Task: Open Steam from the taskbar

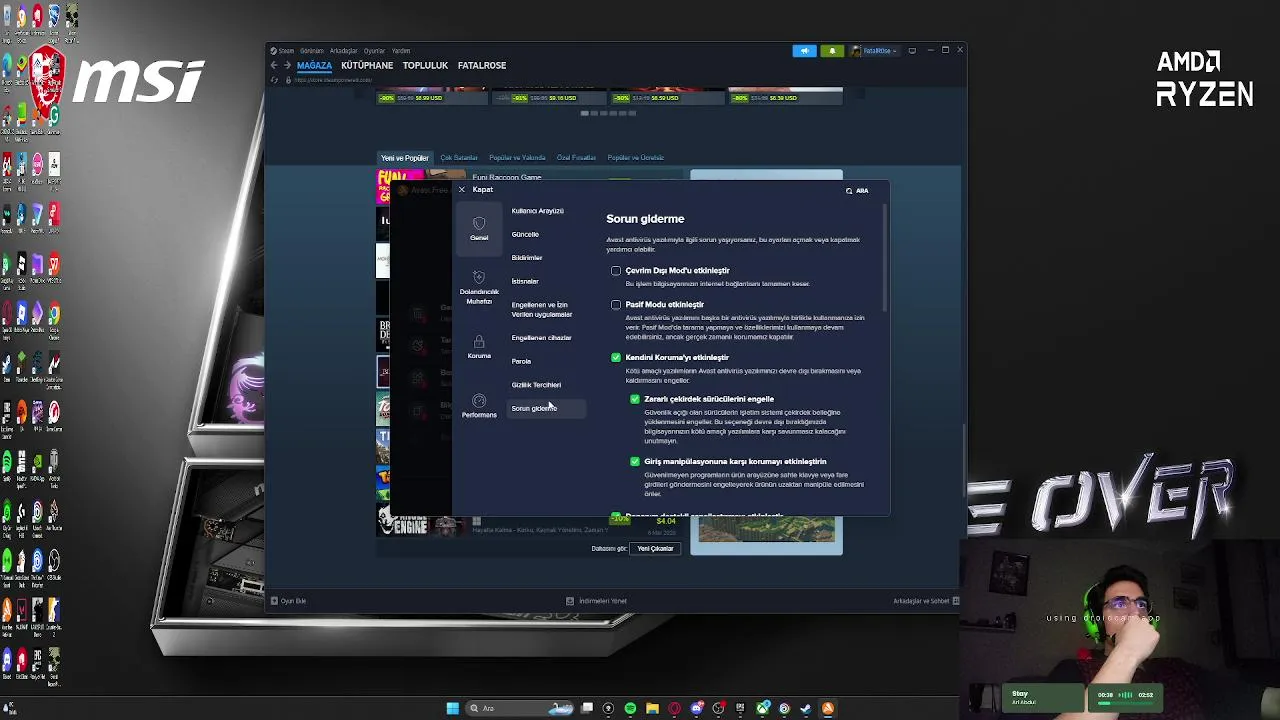Action: click(806, 708)
